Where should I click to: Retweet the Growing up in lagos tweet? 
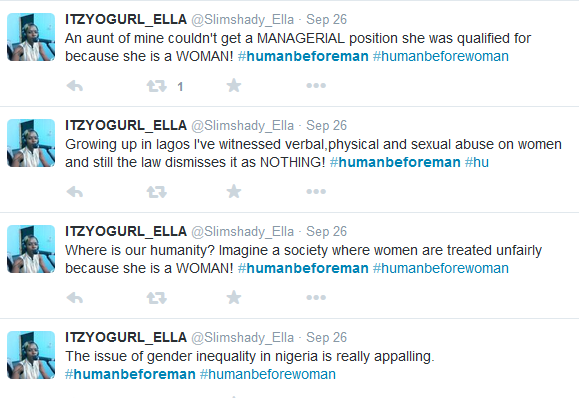pyautogui.click(x=157, y=192)
